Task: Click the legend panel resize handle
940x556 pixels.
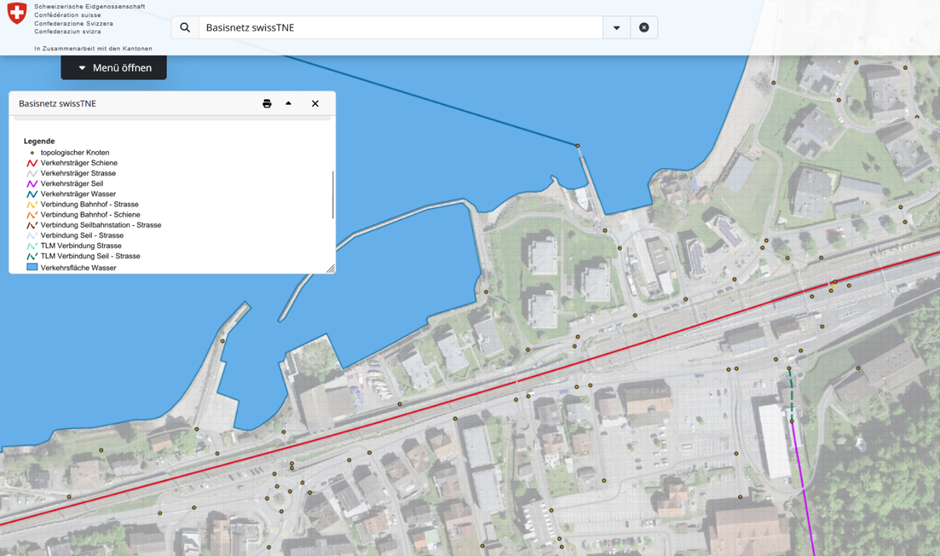Action: pos(330,268)
